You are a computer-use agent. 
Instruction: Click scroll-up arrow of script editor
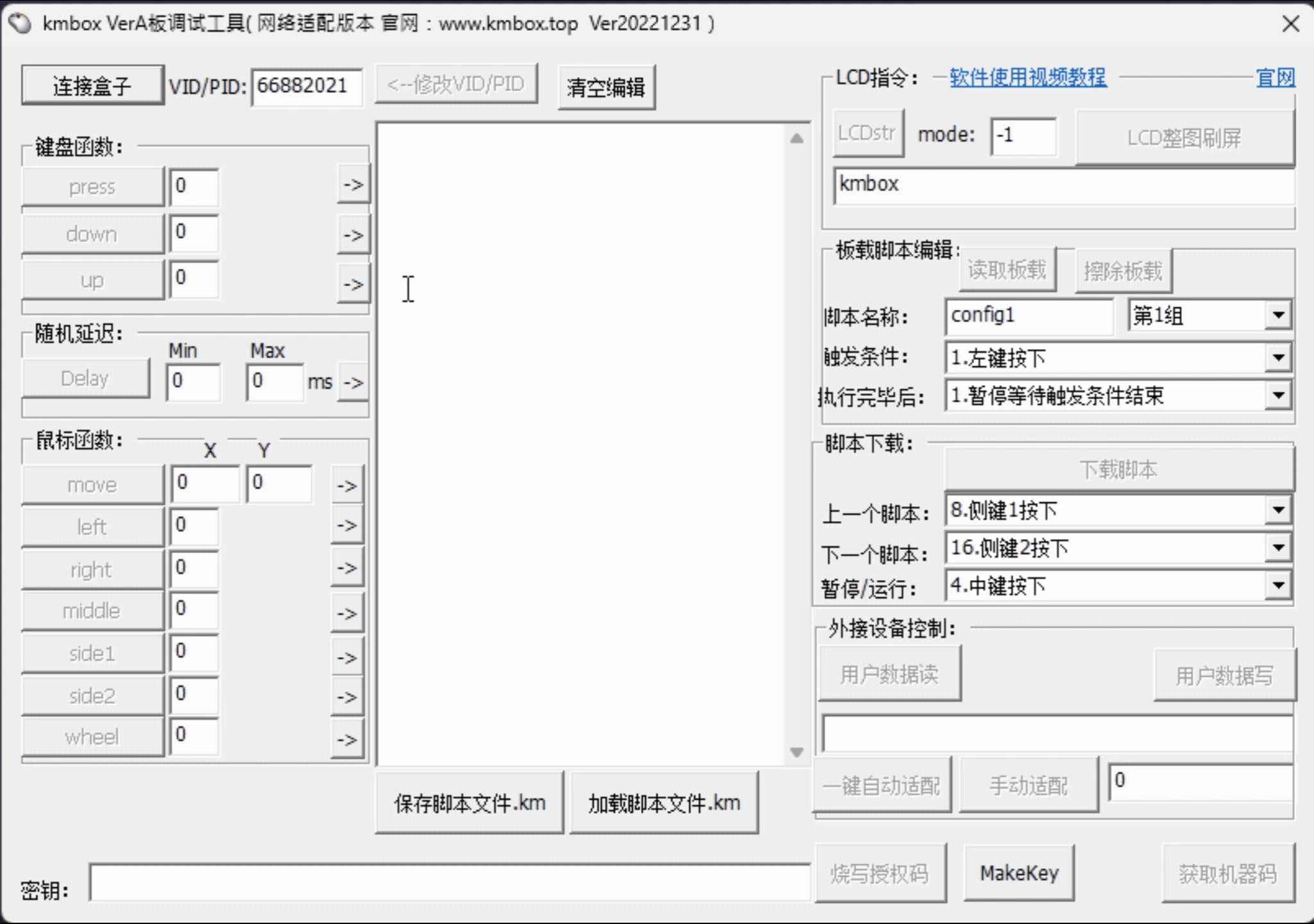point(796,138)
